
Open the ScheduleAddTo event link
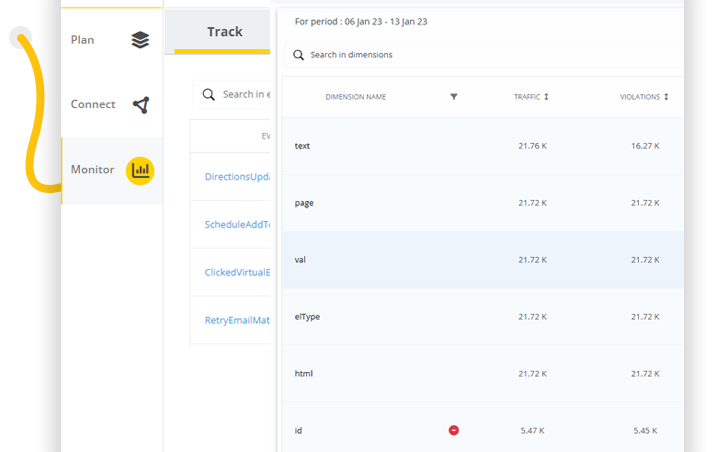coord(237,225)
